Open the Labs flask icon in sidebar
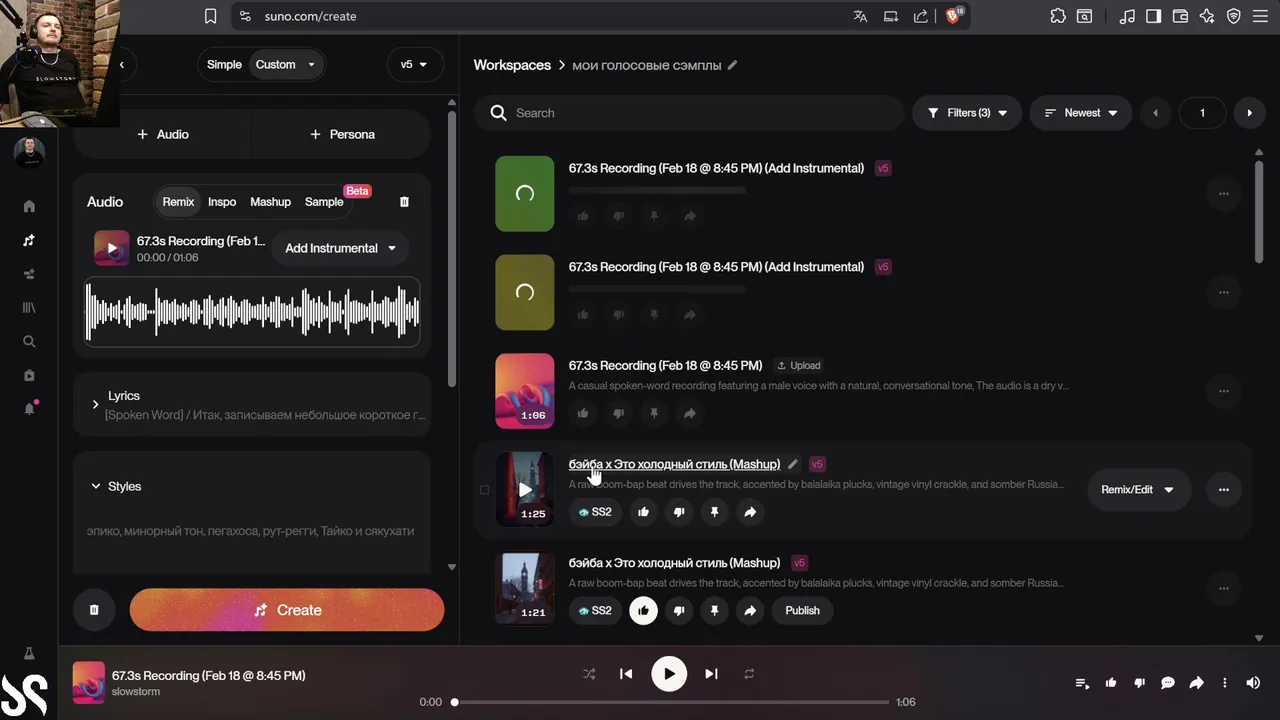Image resolution: width=1280 pixels, height=720 pixels. tap(29, 653)
